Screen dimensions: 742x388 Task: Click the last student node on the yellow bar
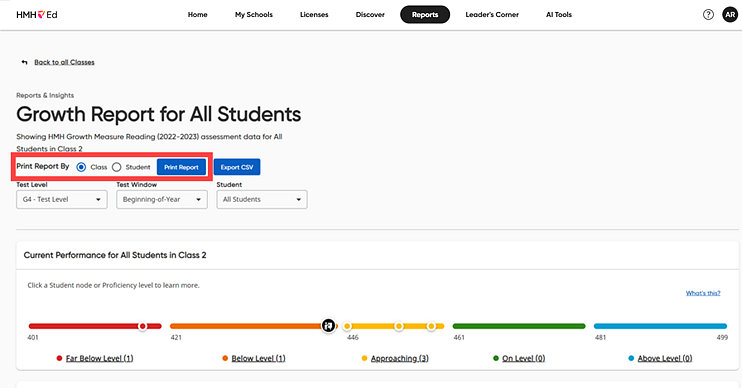pyautogui.click(x=431, y=326)
